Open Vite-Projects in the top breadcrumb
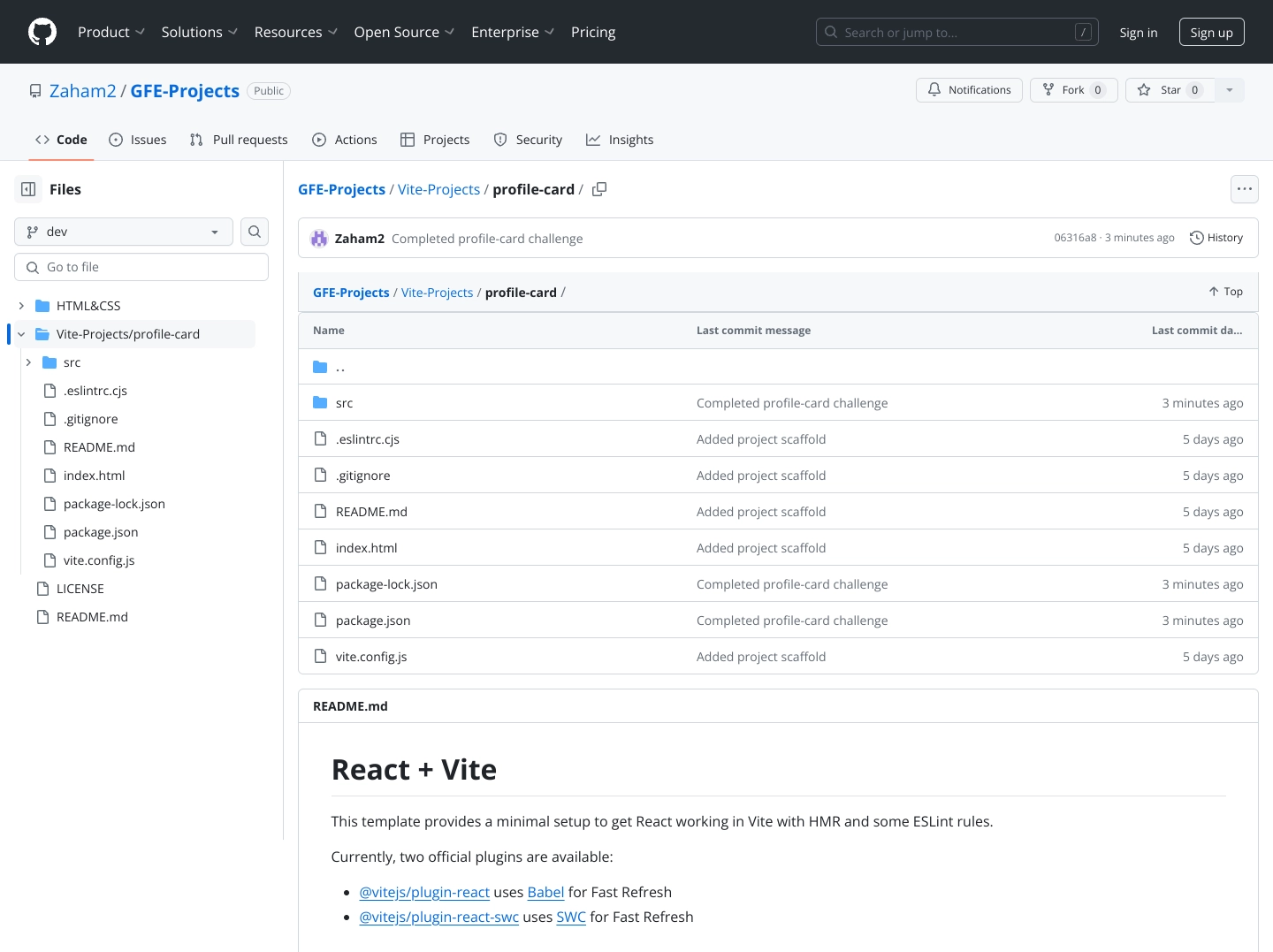The image size is (1273, 952). [x=438, y=189]
